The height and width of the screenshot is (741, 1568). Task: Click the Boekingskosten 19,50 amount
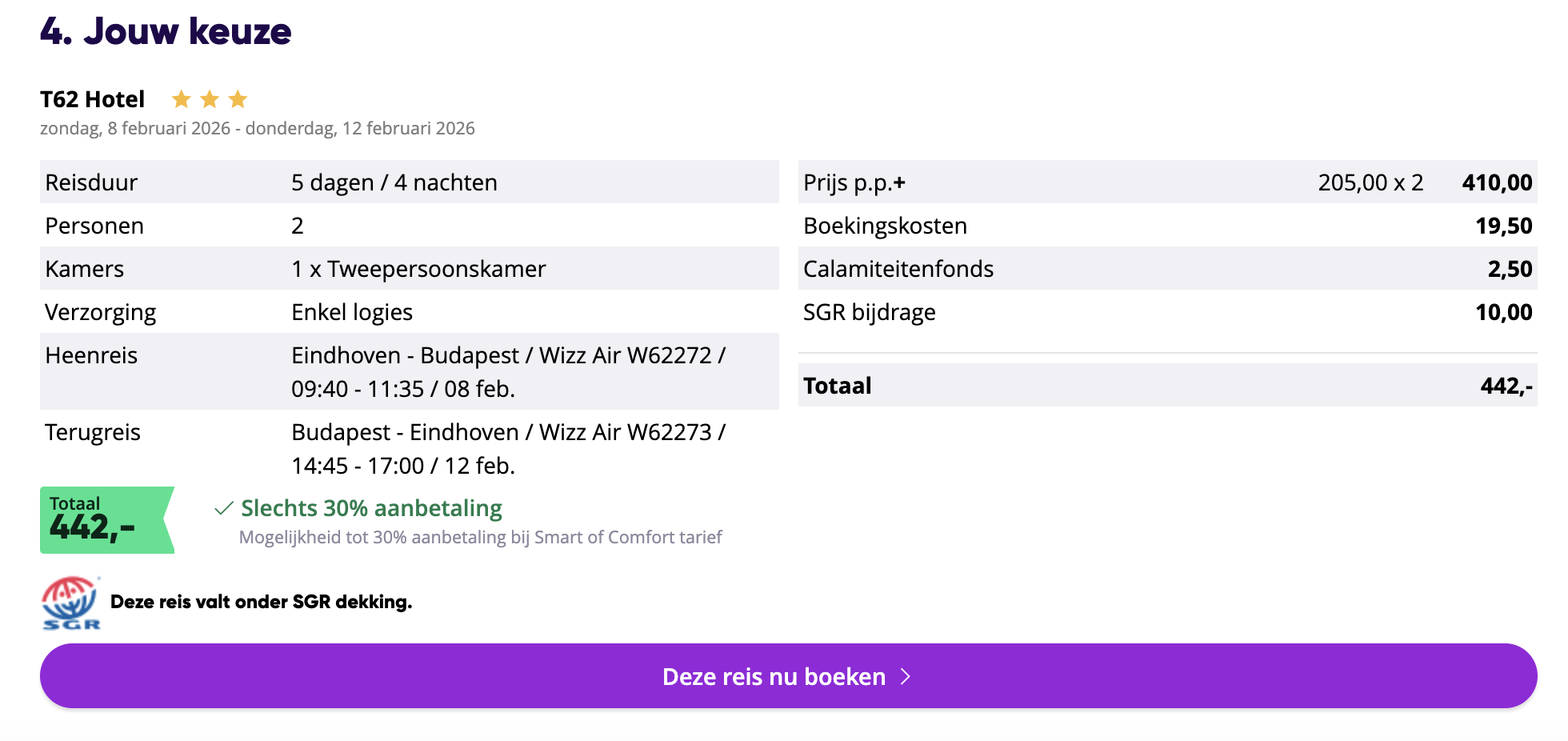[x=1504, y=225]
